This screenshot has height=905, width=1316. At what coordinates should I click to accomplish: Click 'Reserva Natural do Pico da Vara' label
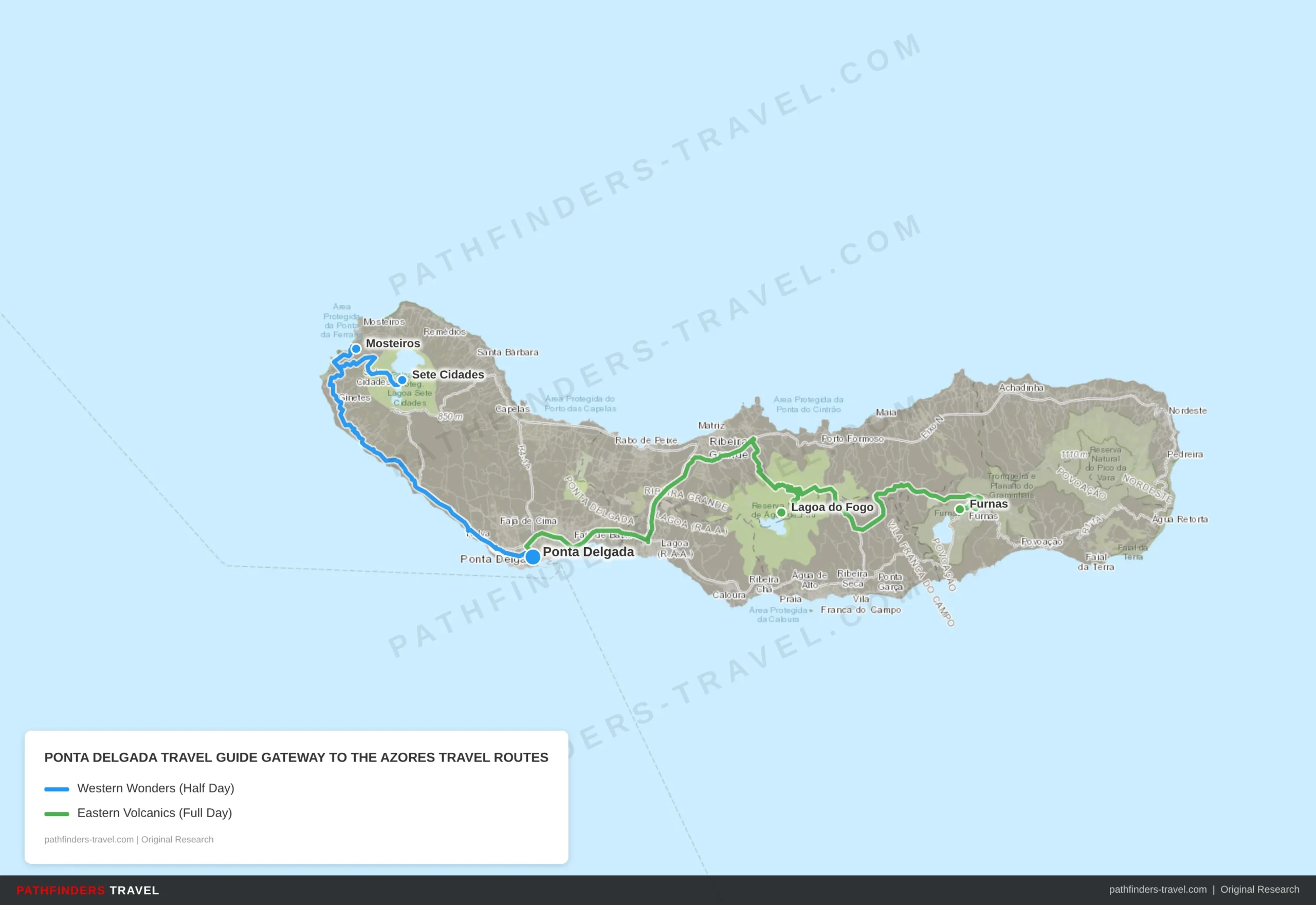(1106, 463)
